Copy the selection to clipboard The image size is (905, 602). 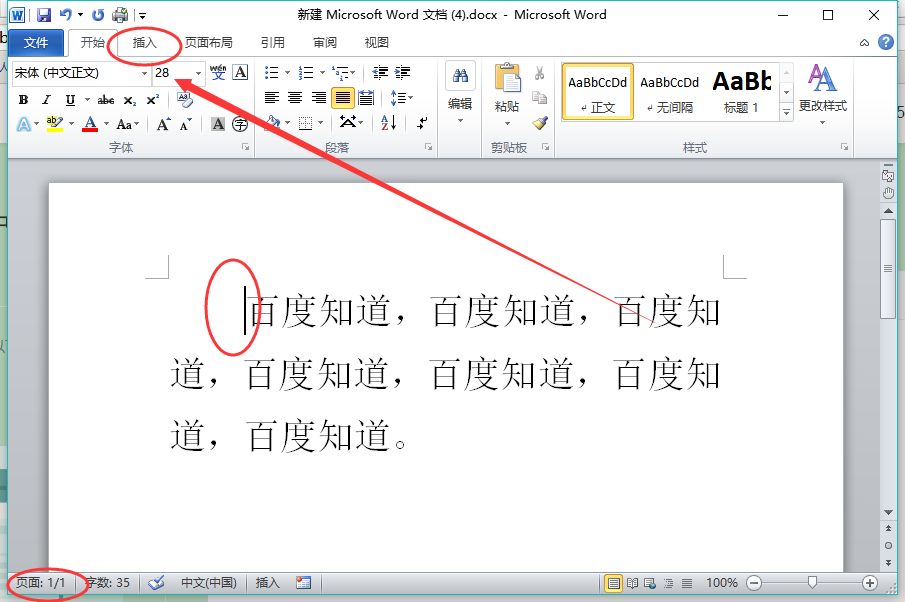tap(539, 98)
